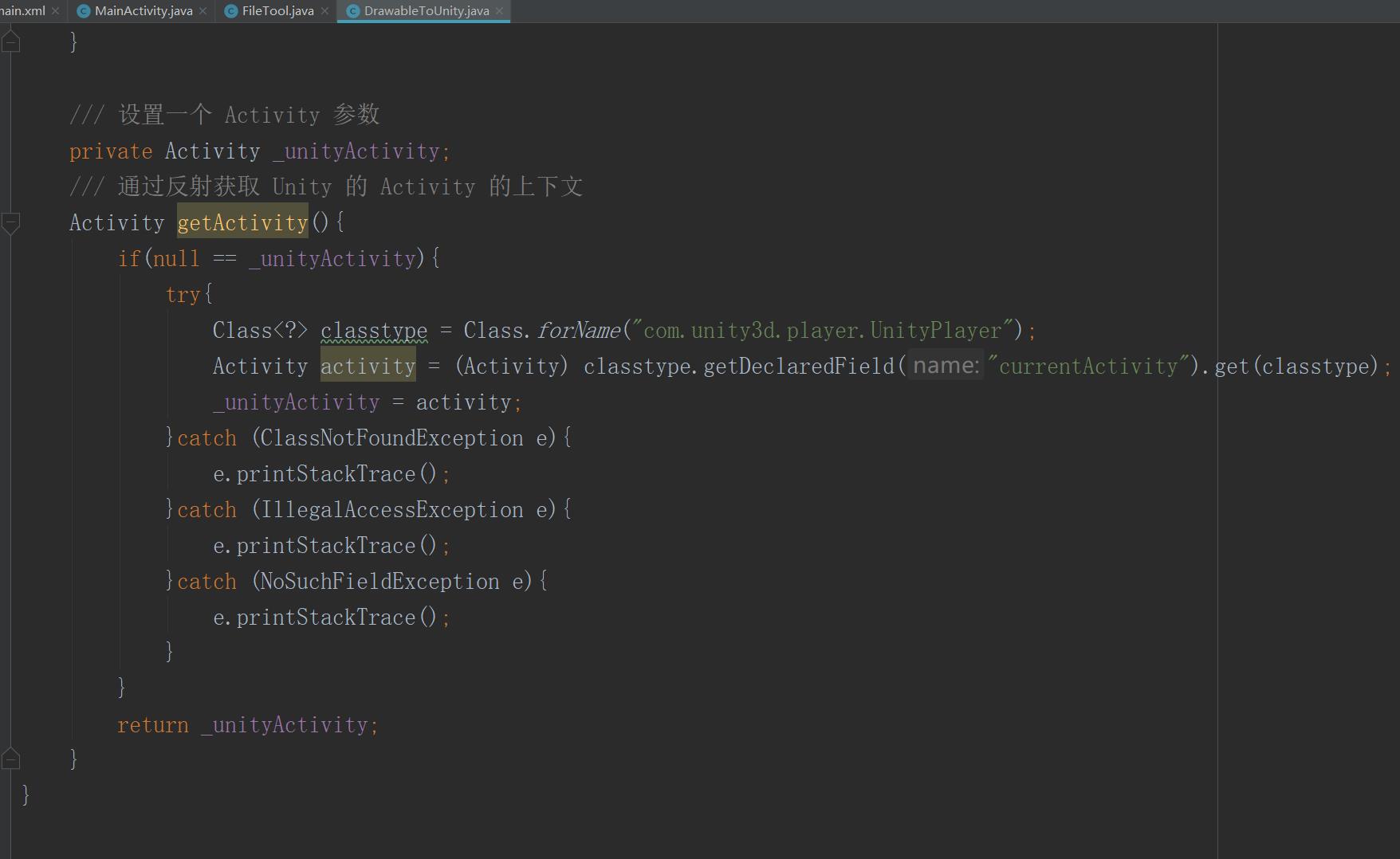
Task: Collapse the getActivity method via gutter fold arrow
Action: tap(11, 224)
